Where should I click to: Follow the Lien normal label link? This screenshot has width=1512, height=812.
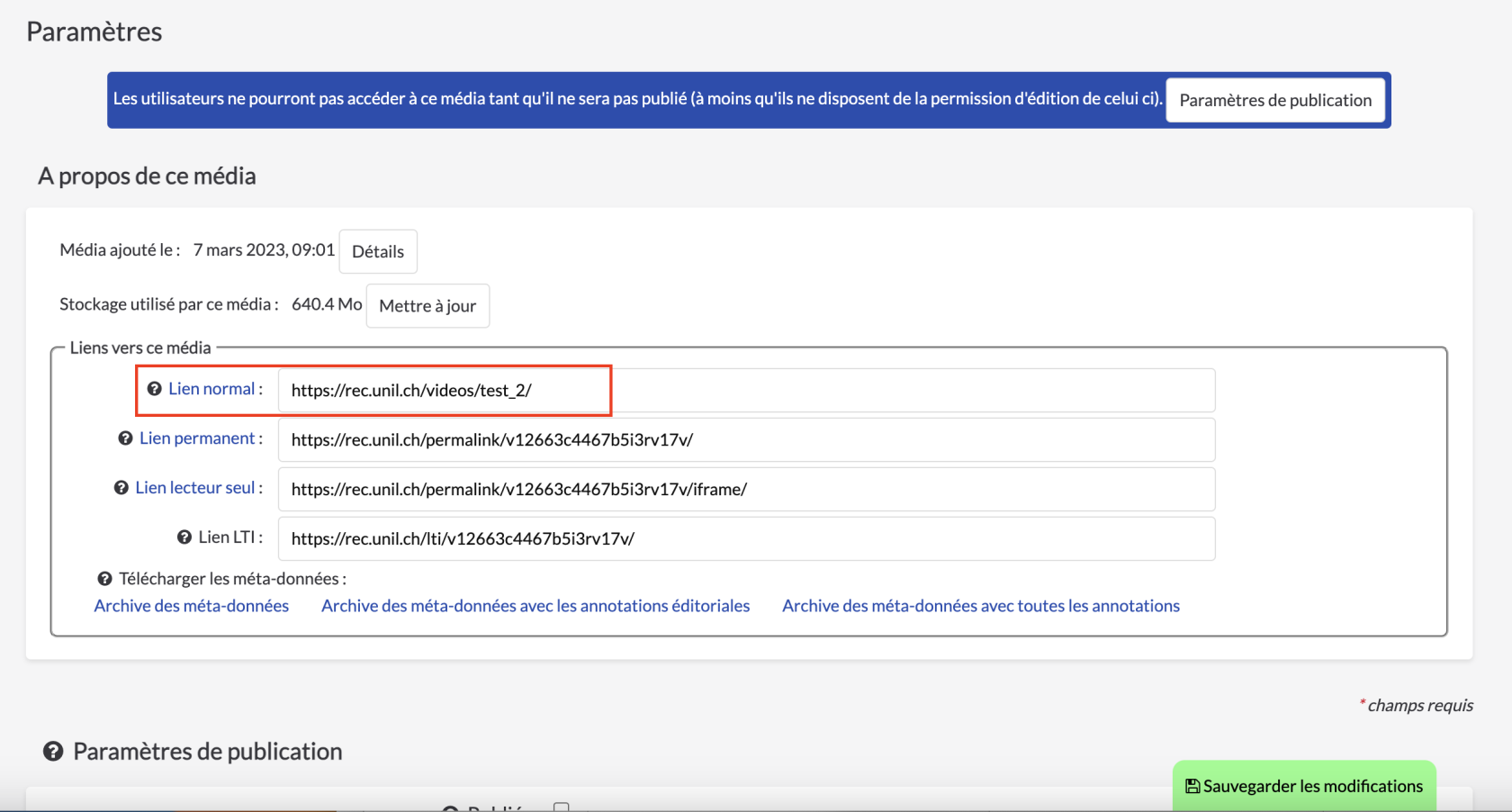pyautogui.click(x=211, y=389)
